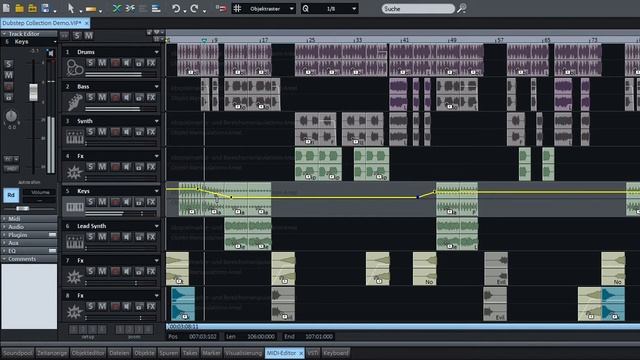Image resolution: width=640 pixels, height=360 pixels.
Task: Toggle speaker monitoring on Keys track
Action: pyautogui.click(x=127, y=202)
